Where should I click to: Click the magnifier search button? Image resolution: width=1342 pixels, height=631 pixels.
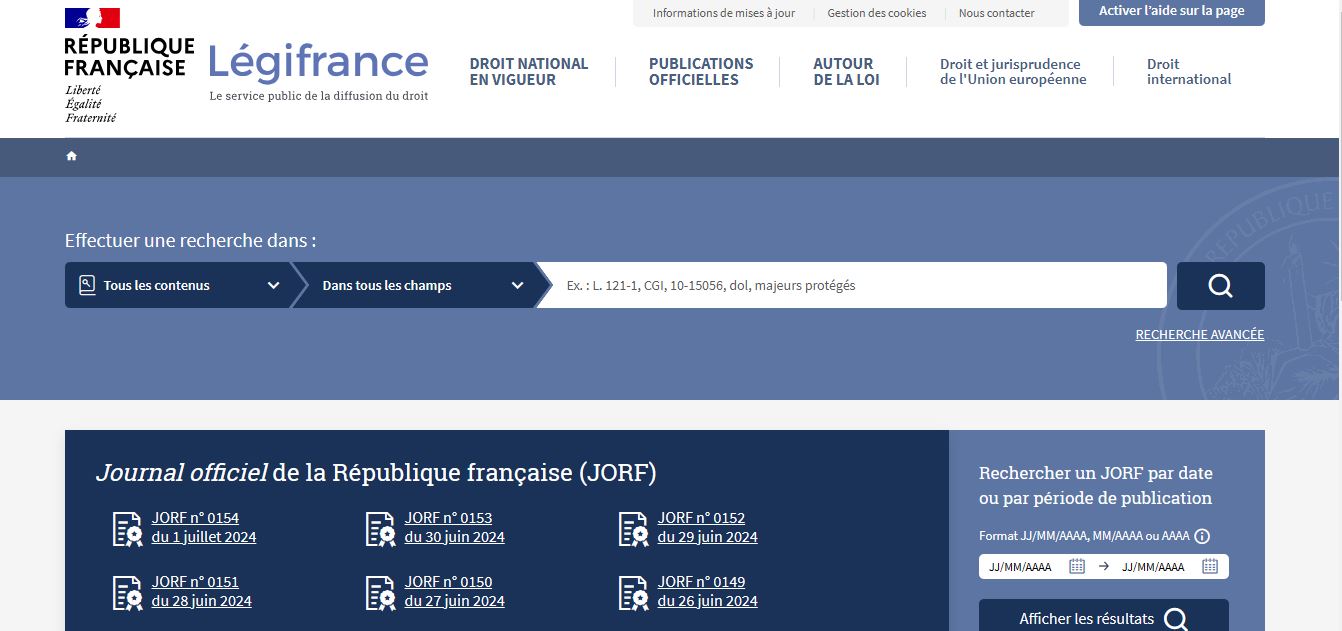[x=1220, y=286]
